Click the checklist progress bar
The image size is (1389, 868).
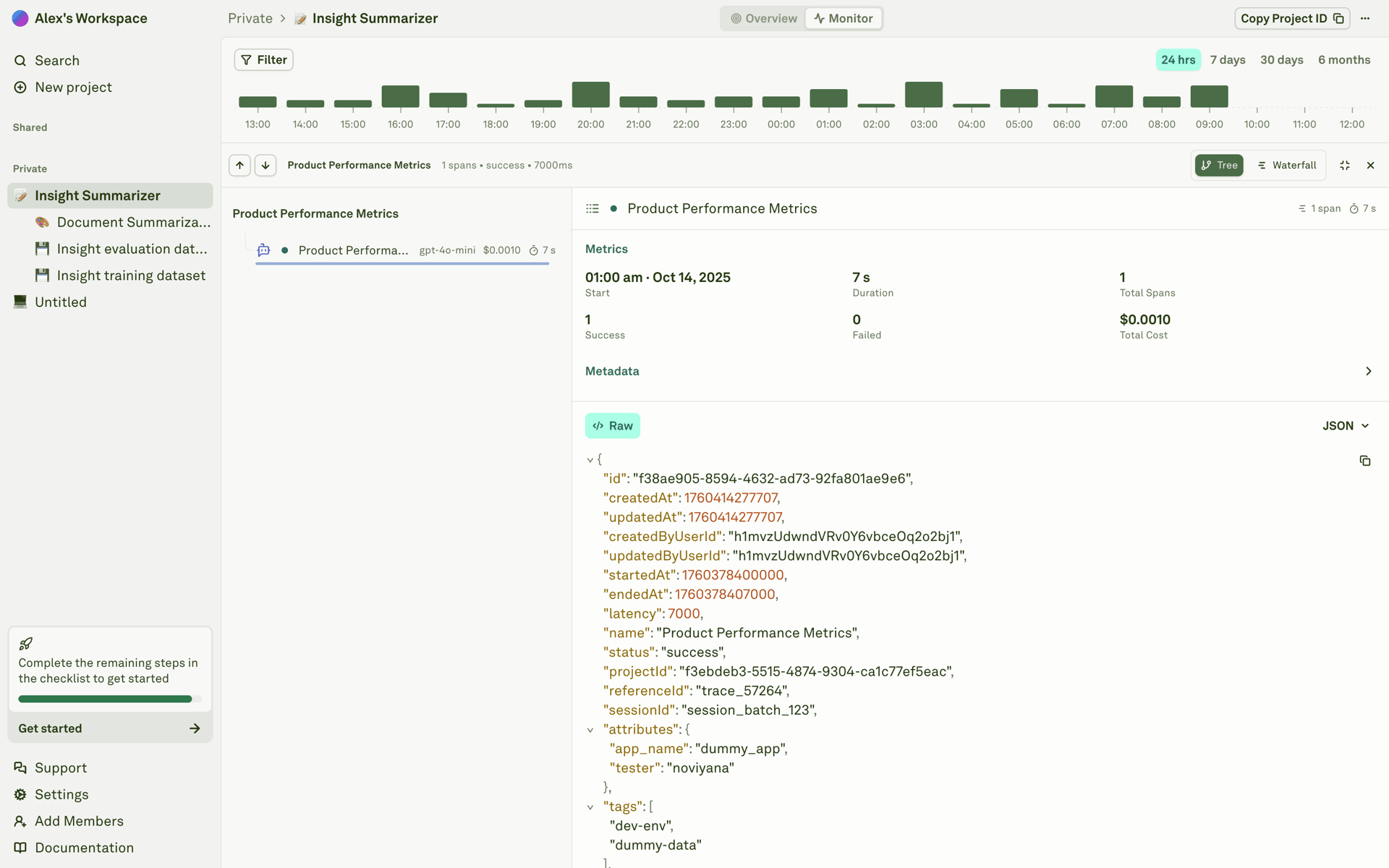point(110,699)
